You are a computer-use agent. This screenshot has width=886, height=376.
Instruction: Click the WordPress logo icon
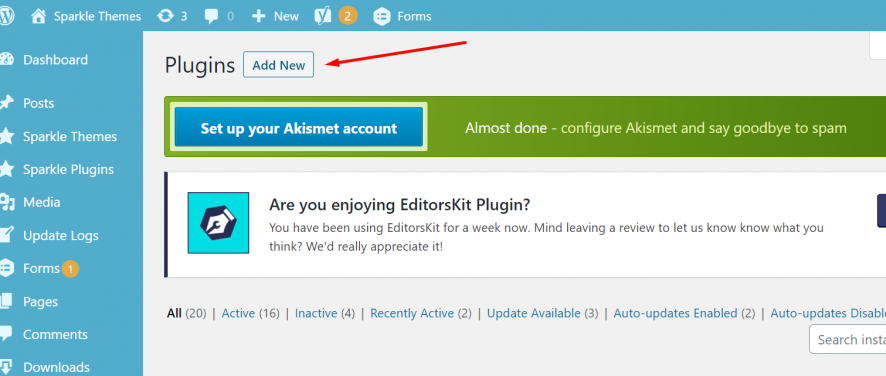(6, 16)
